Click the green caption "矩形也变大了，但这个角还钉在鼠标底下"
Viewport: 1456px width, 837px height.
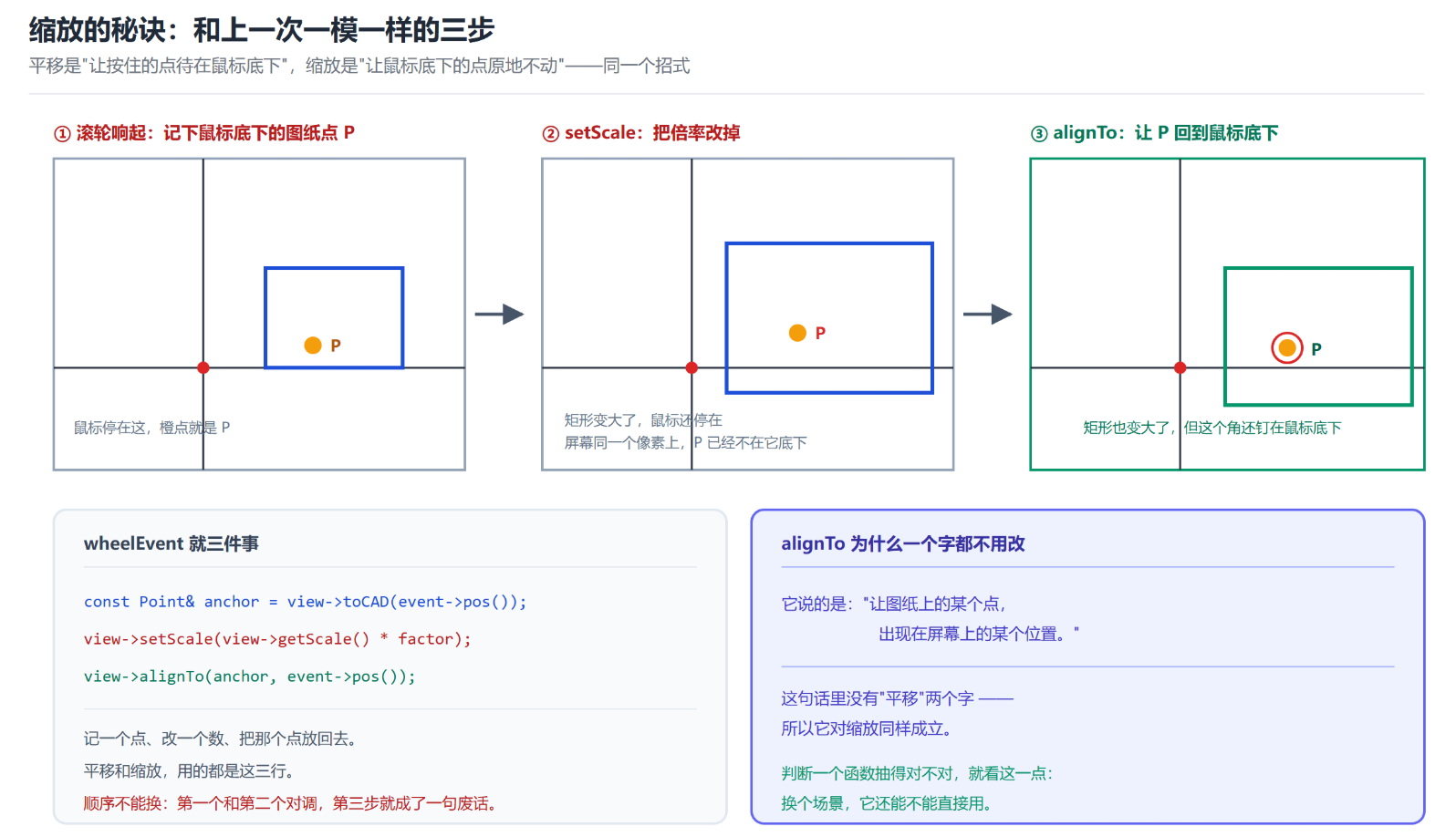1212,428
